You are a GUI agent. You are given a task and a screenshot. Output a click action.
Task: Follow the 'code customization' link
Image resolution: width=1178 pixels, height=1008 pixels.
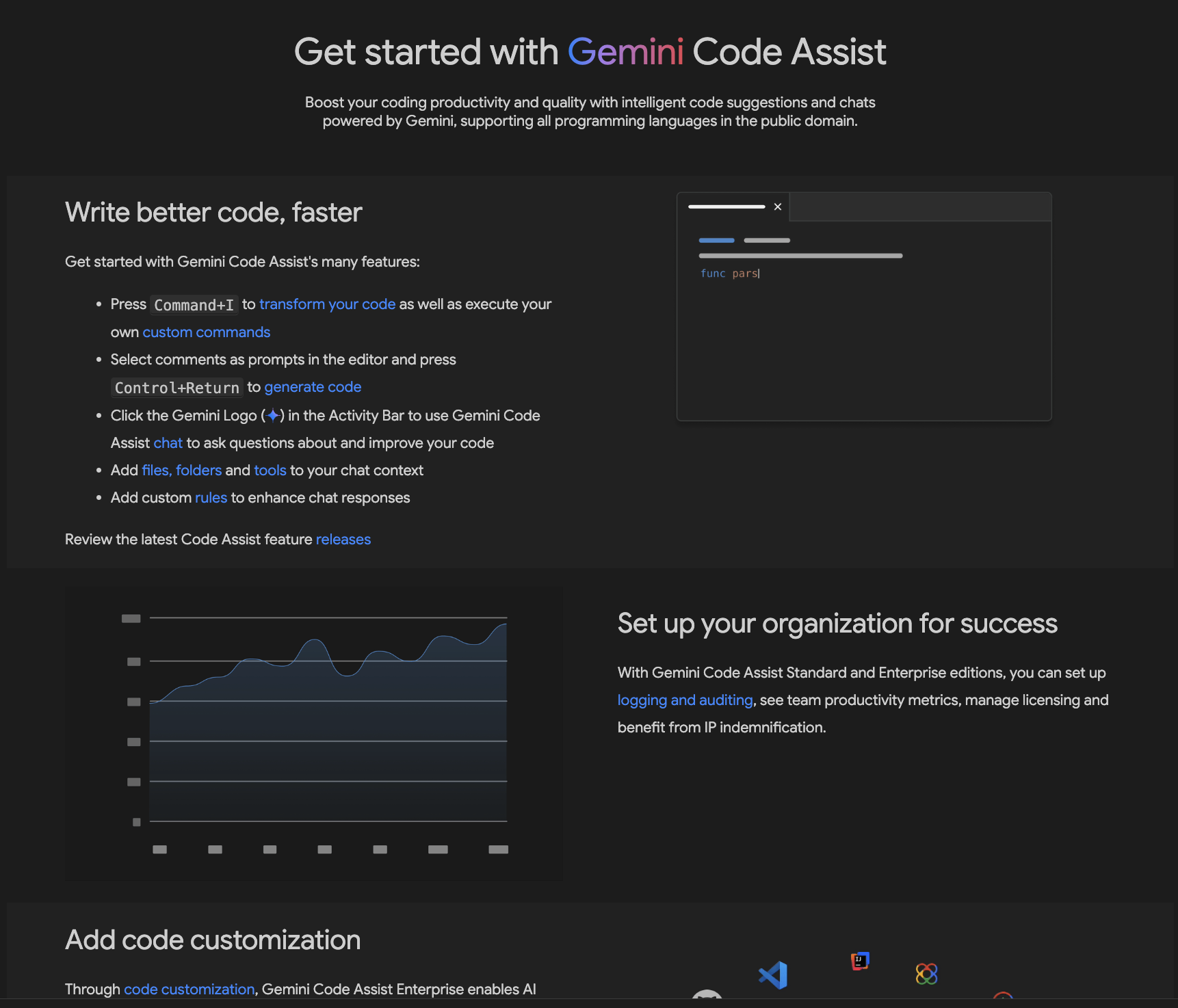(x=189, y=990)
